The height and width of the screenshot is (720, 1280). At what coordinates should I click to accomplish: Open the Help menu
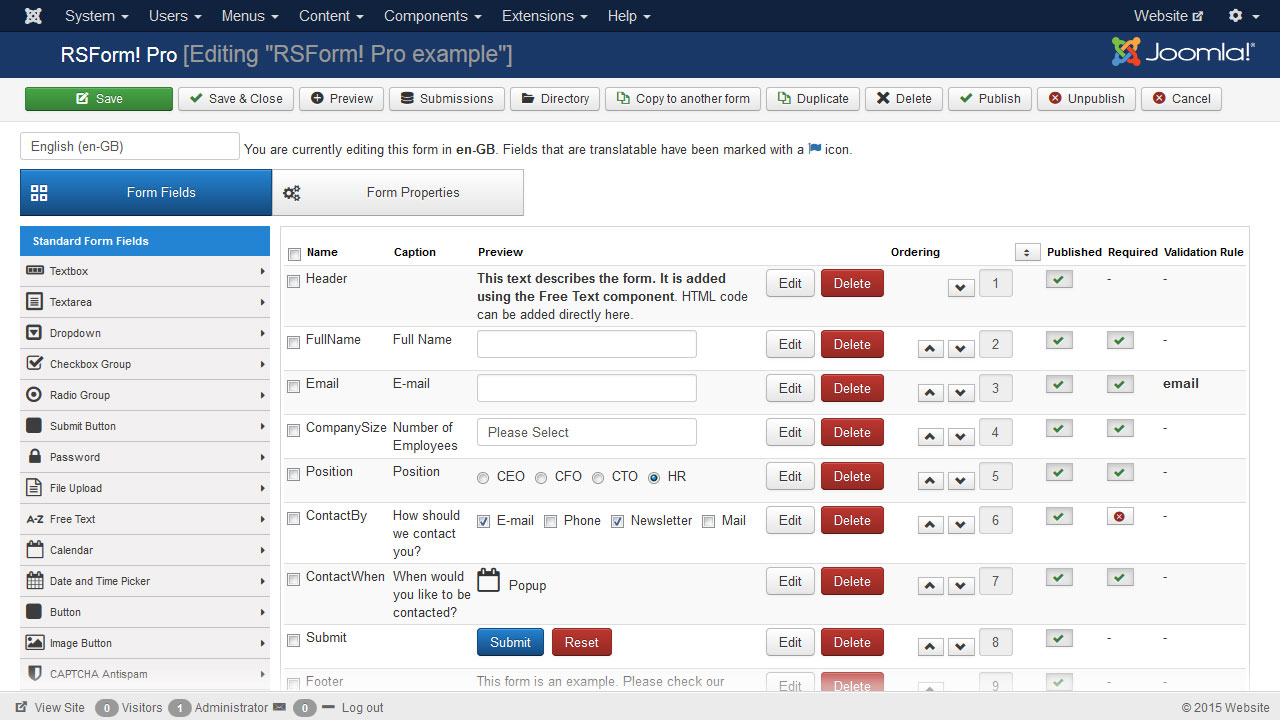[629, 16]
